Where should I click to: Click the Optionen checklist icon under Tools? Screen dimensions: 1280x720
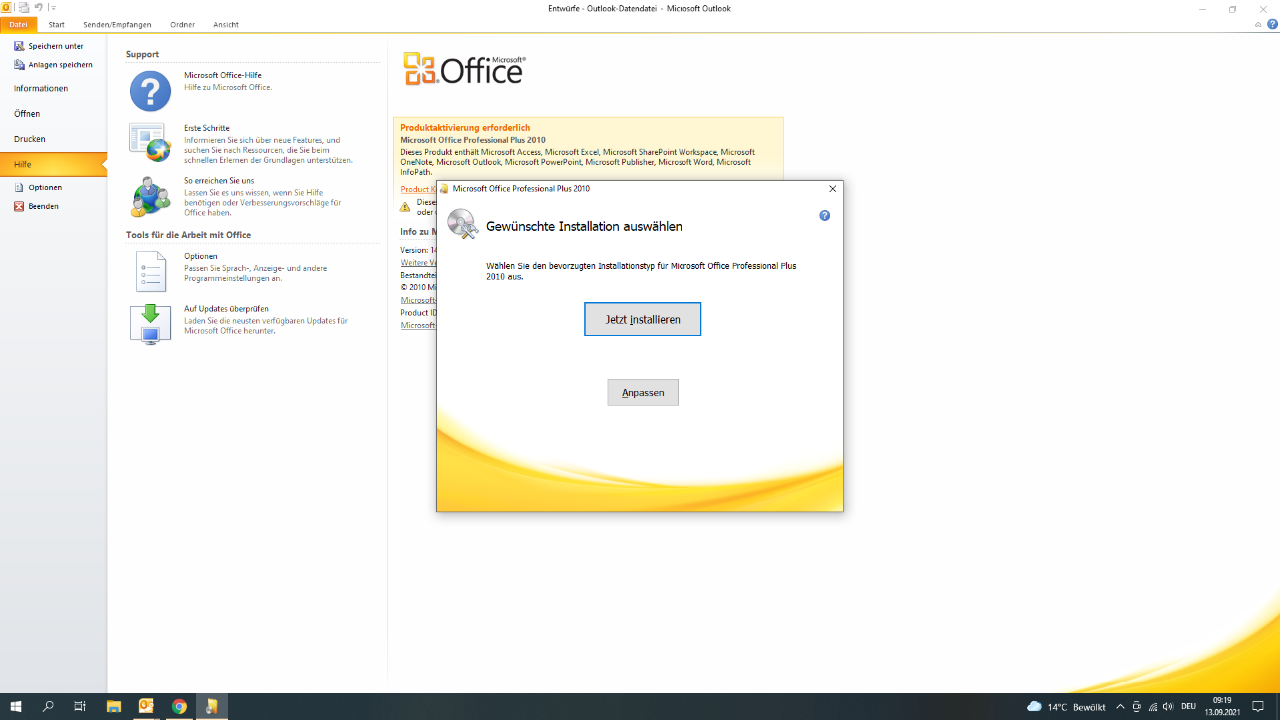(x=150, y=271)
